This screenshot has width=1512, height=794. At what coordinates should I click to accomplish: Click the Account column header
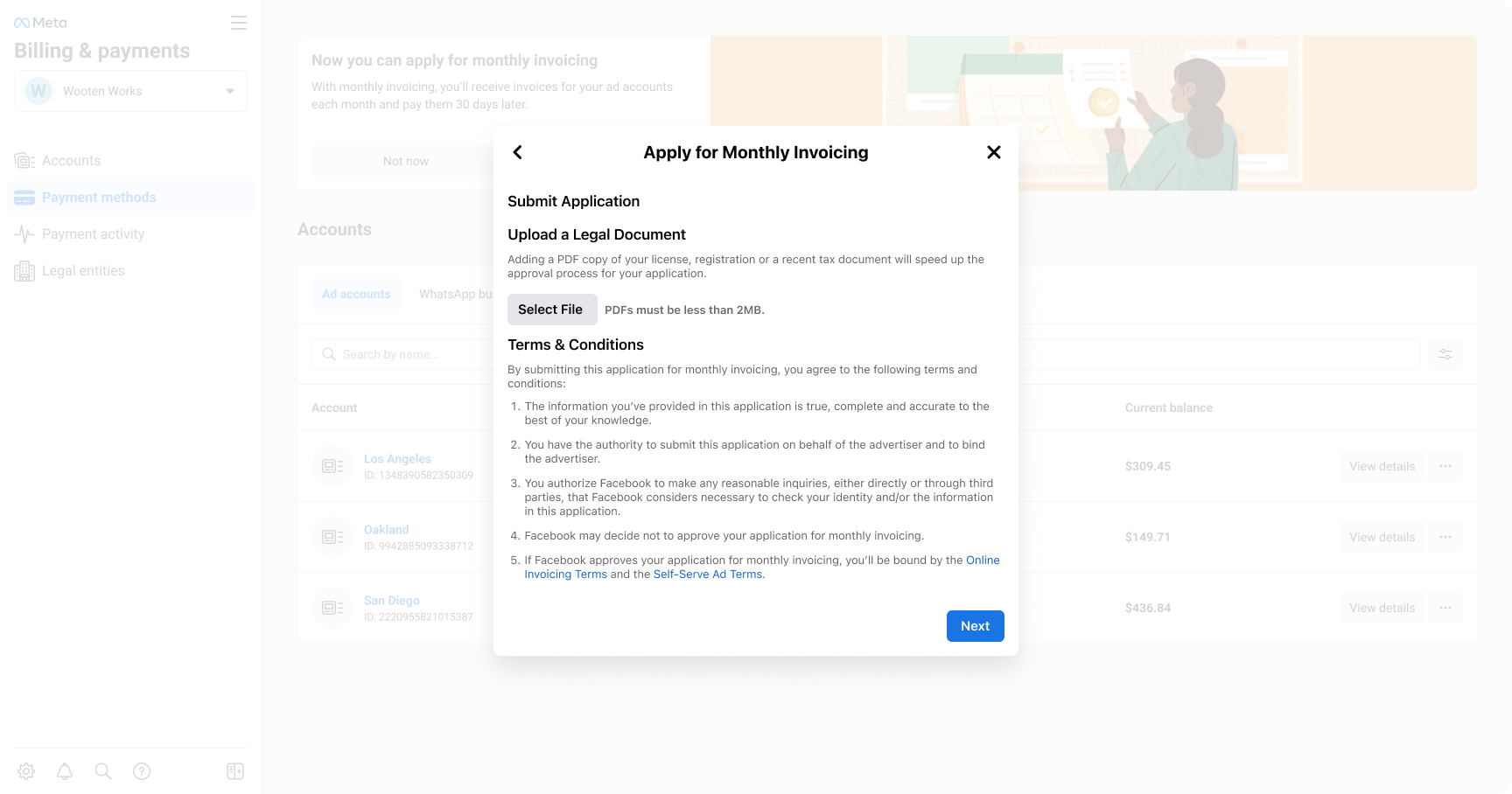tap(334, 407)
